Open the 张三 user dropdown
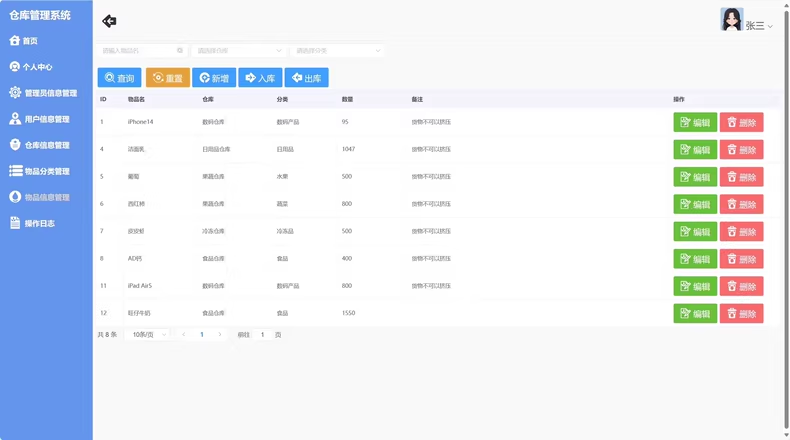This screenshot has height=440, width=790. pos(759,26)
